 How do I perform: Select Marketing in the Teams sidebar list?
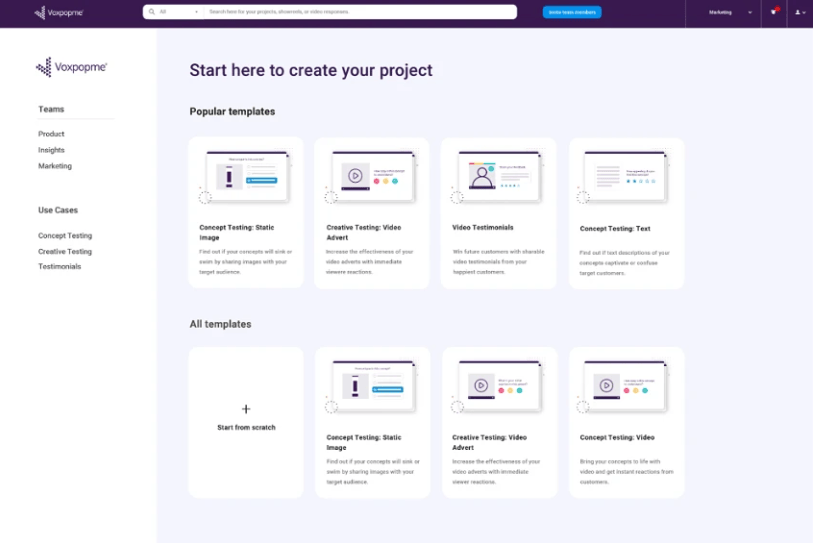(x=55, y=166)
